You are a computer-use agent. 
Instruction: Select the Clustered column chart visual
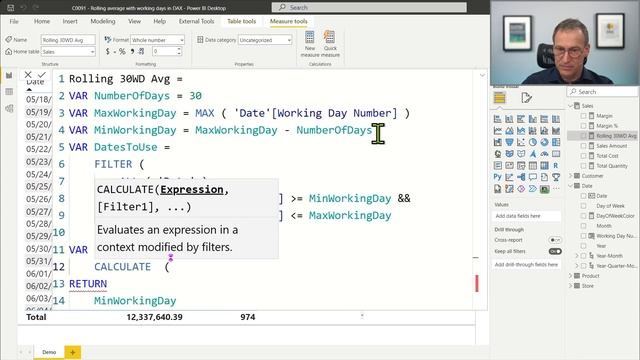(x=533, y=119)
